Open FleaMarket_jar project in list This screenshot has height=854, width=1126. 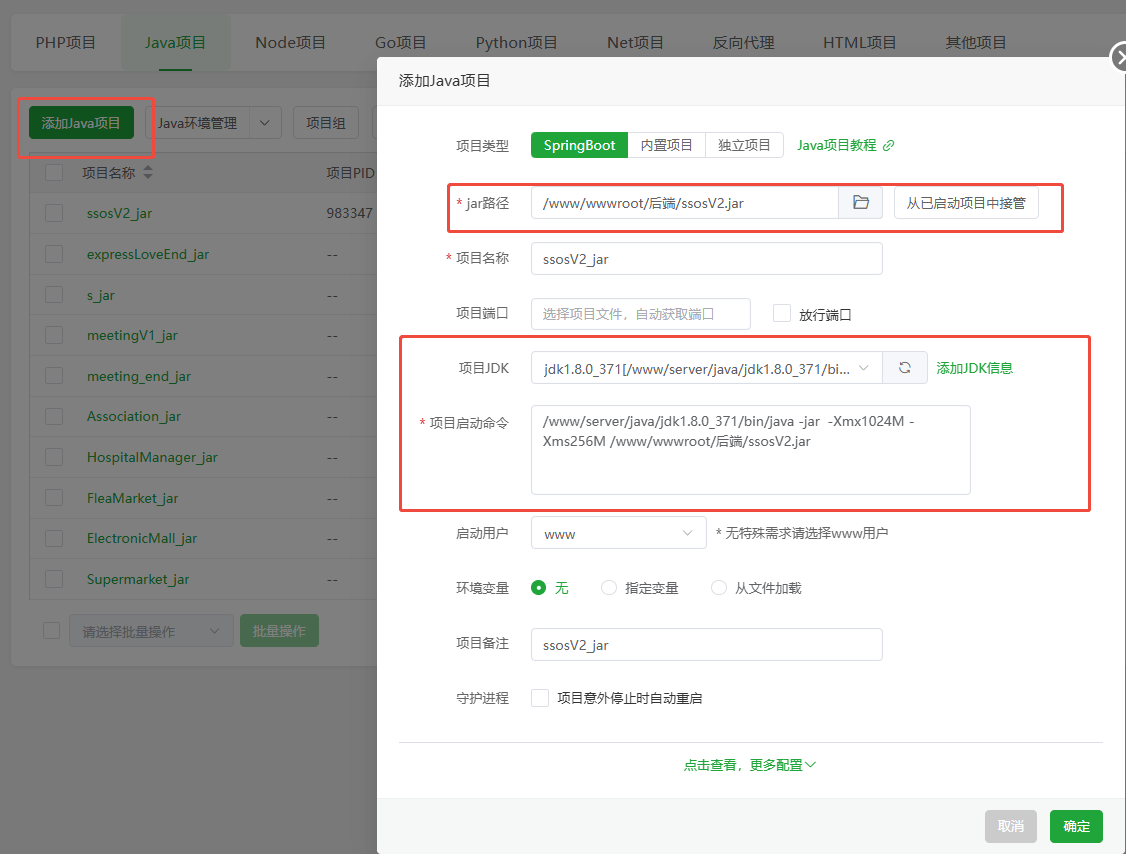(x=132, y=498)
